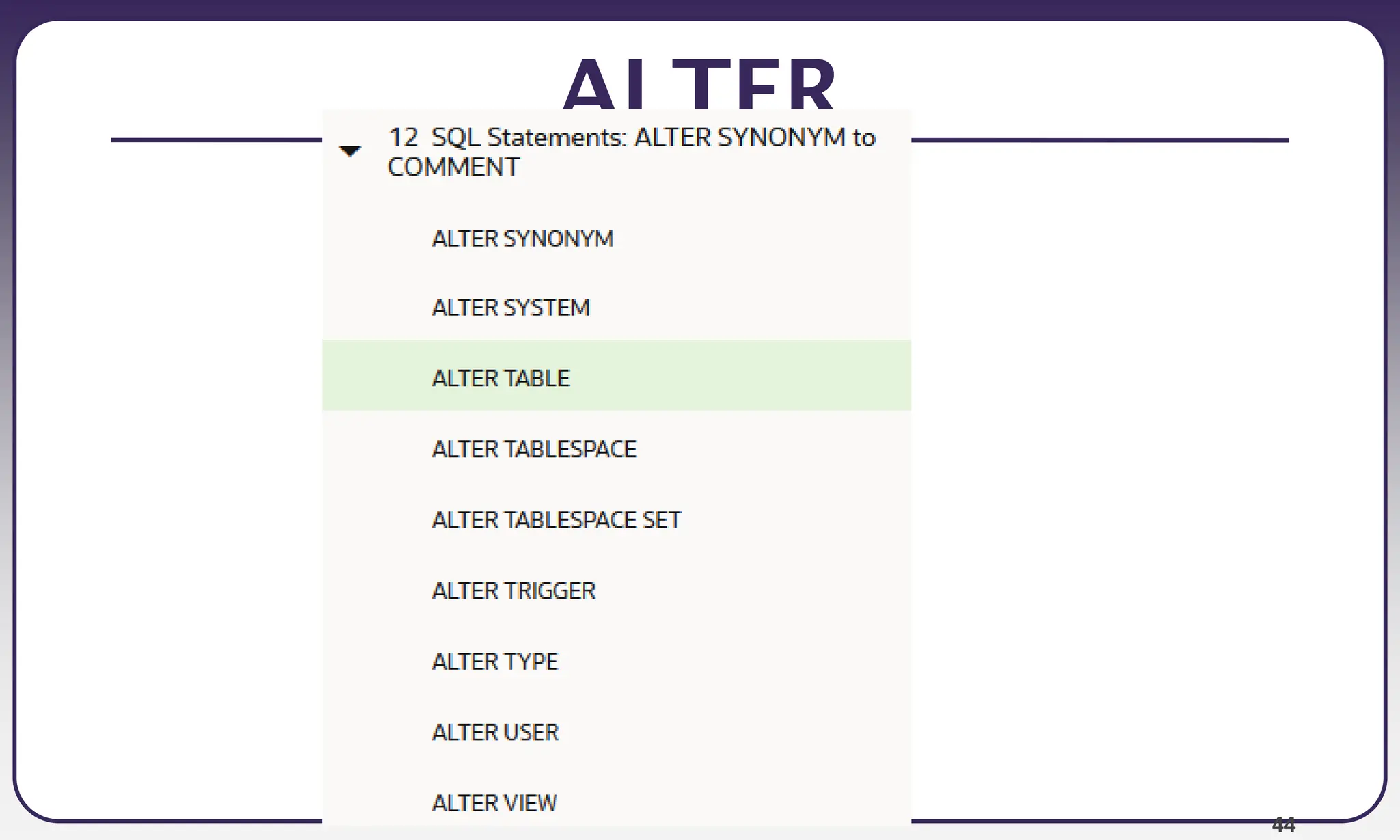Open the ALTER USER entry
Screen dimensions: 1400x840
pyautogui.click(x=496, y=732)
